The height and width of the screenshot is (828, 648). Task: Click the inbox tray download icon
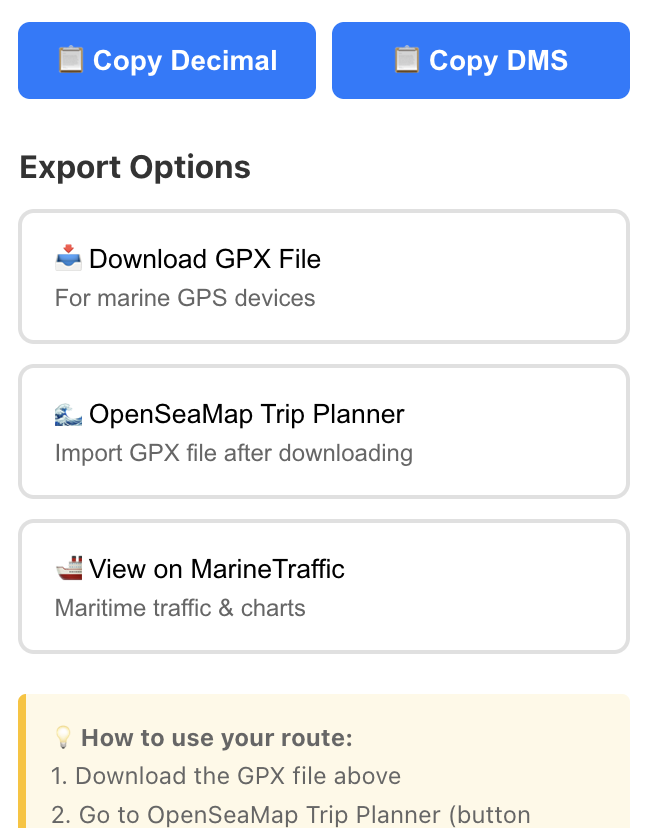pos(69,258)
